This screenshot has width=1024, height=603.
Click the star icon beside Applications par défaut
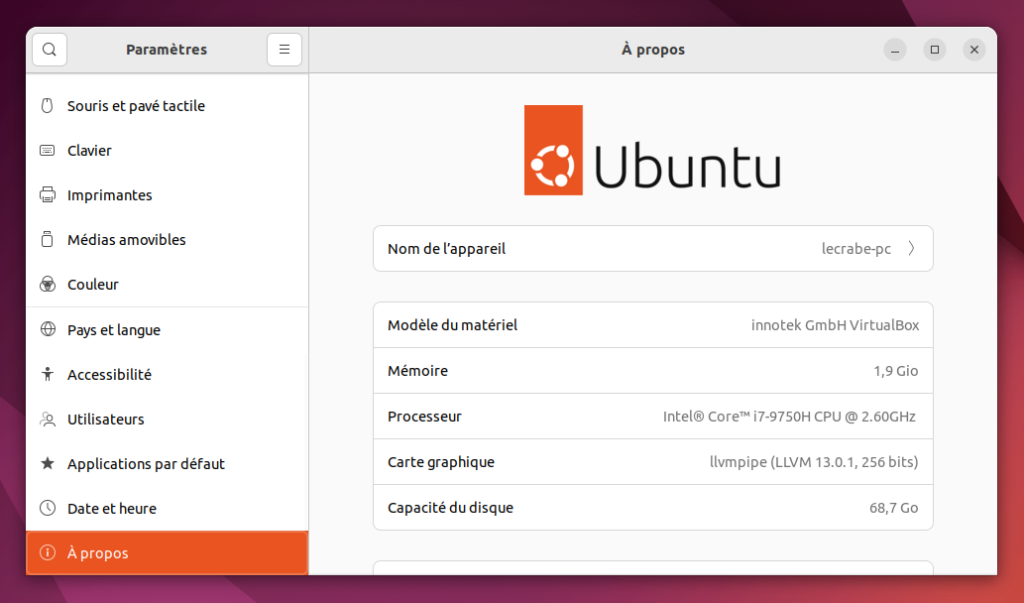coord(47,463)
